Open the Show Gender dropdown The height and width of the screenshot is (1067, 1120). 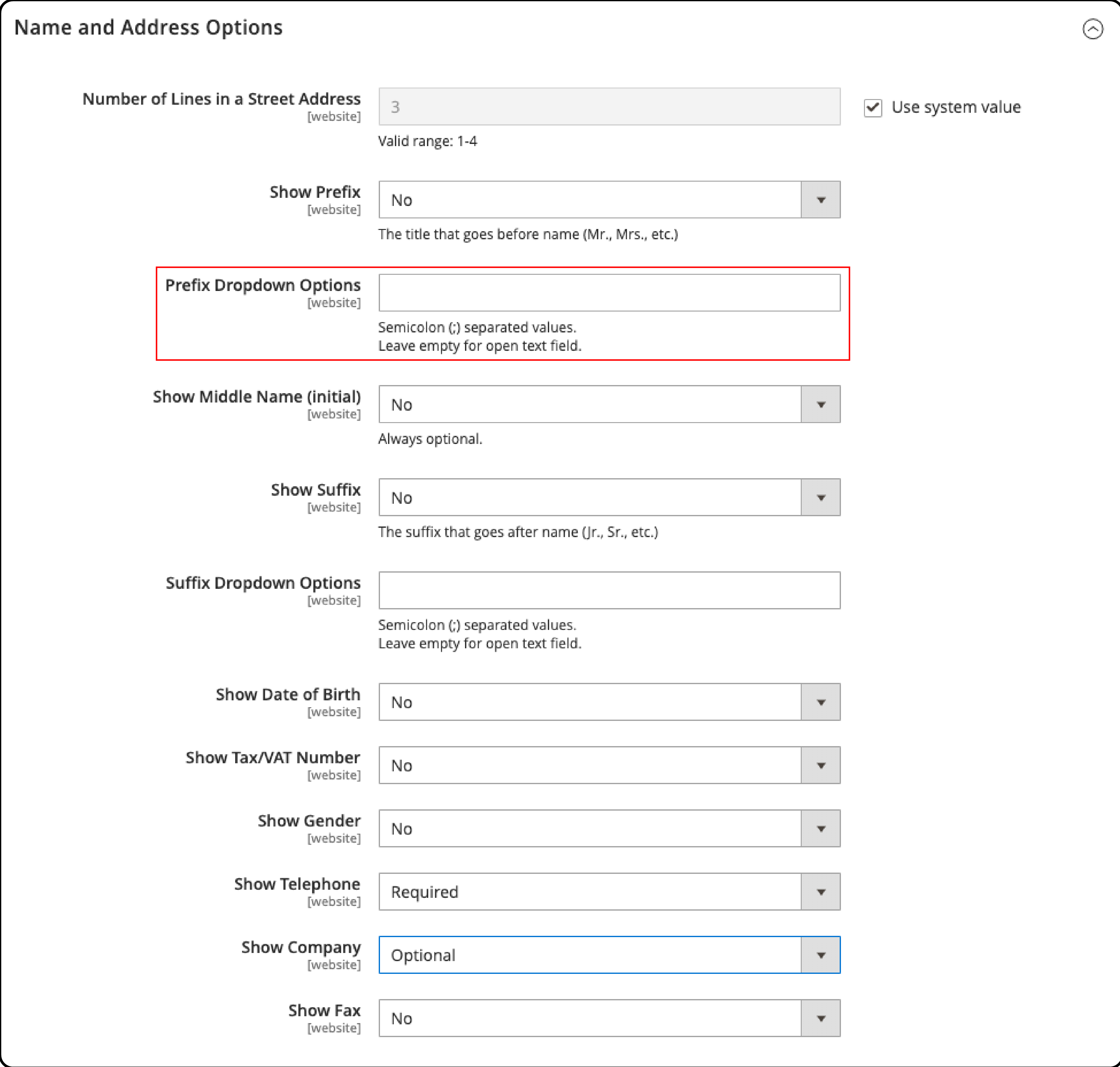click(610, 828)
